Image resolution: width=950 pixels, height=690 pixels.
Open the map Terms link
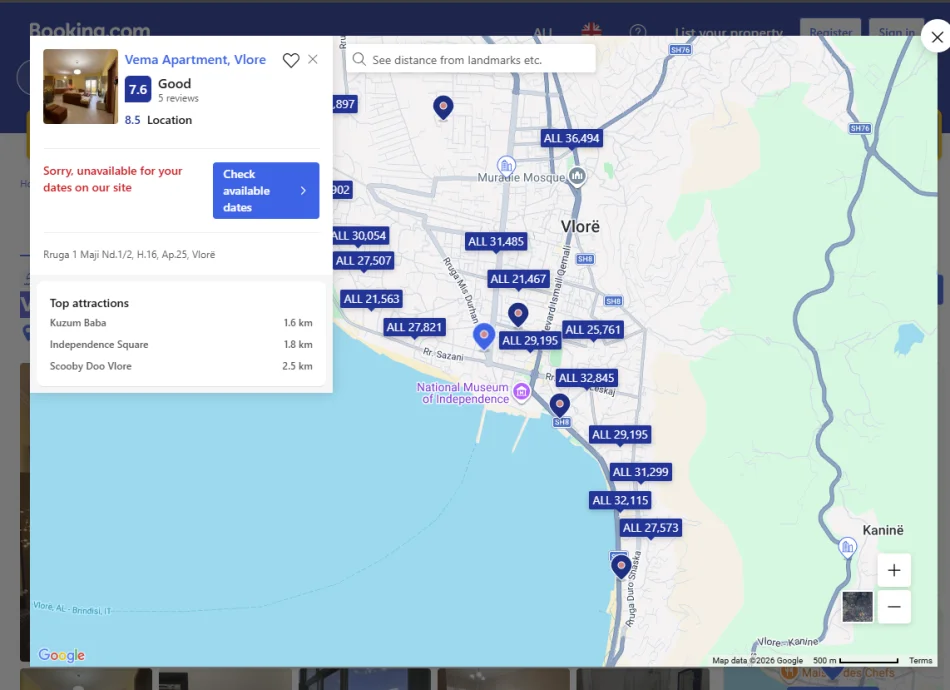click(x=920, y=660)
